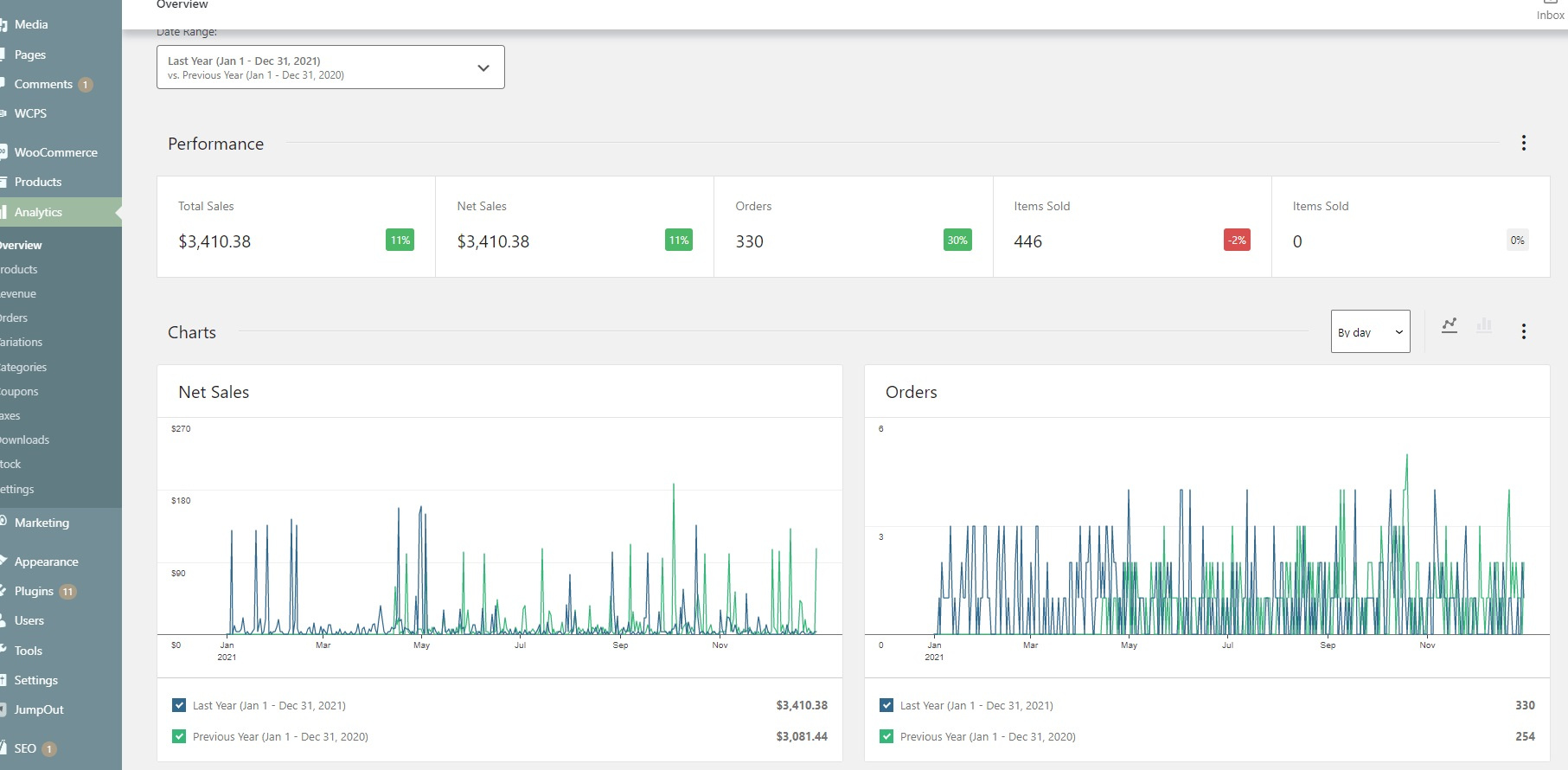Open the Inbox panel
The height and width of the screenshot is (770, 1568).
(1550, 10)
